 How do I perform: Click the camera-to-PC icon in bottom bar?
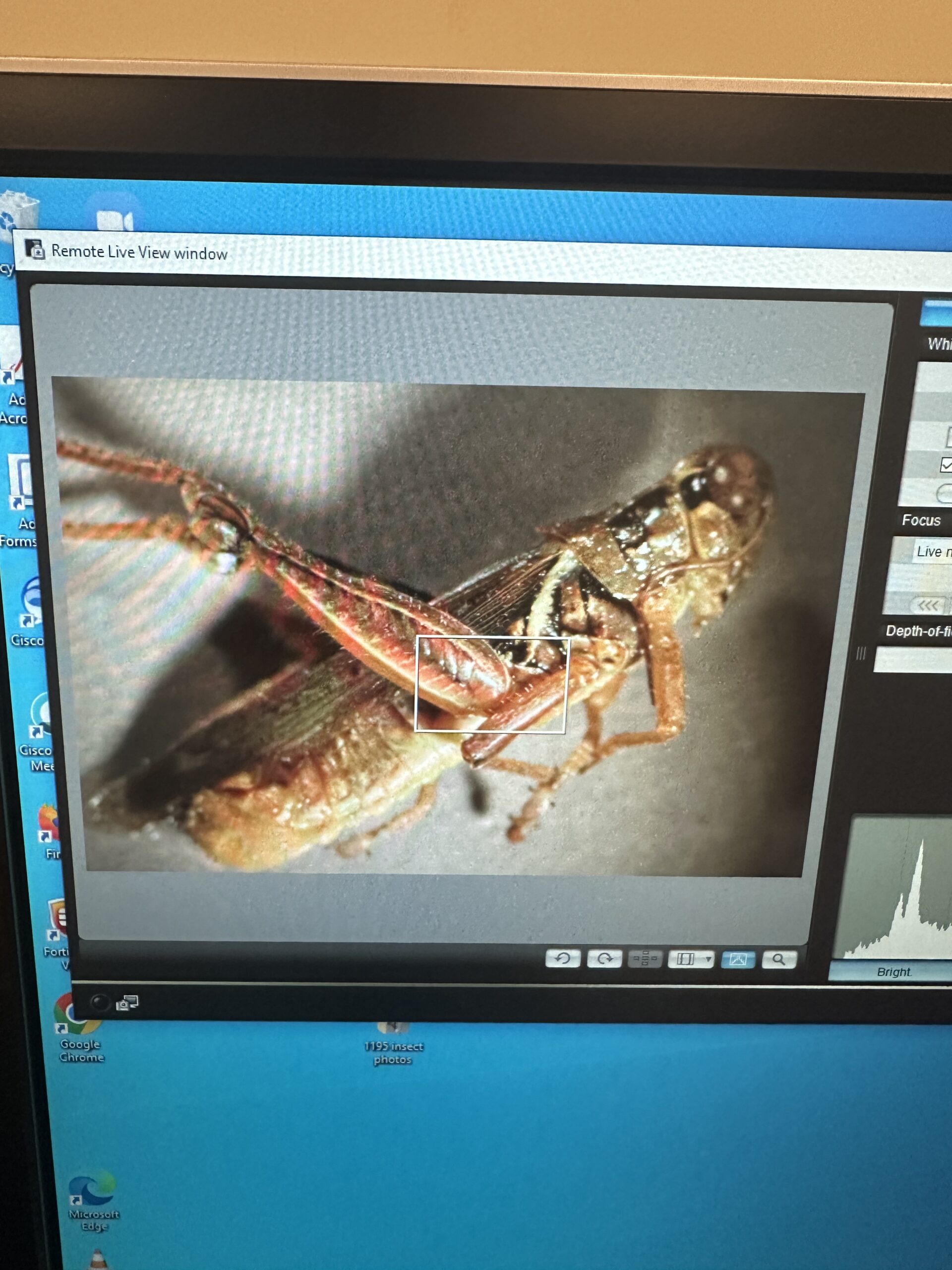(127, 1003)
